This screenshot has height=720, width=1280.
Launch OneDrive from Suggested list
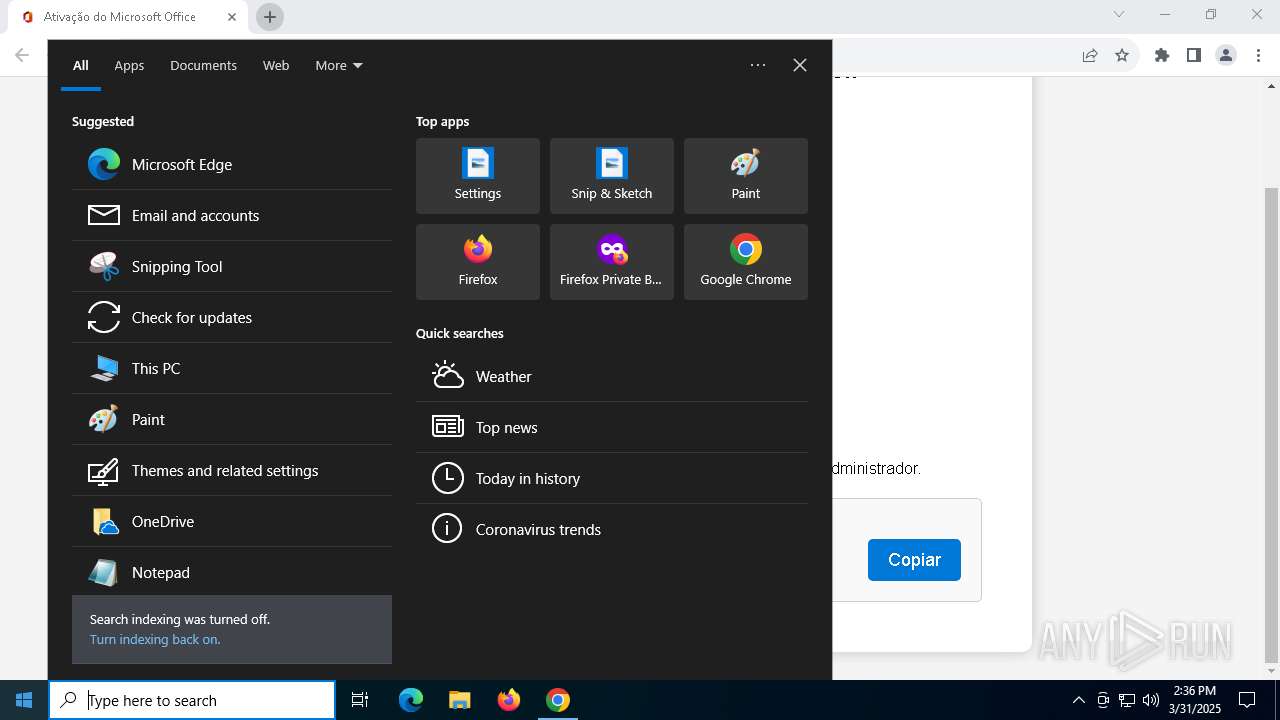[232, 521]
